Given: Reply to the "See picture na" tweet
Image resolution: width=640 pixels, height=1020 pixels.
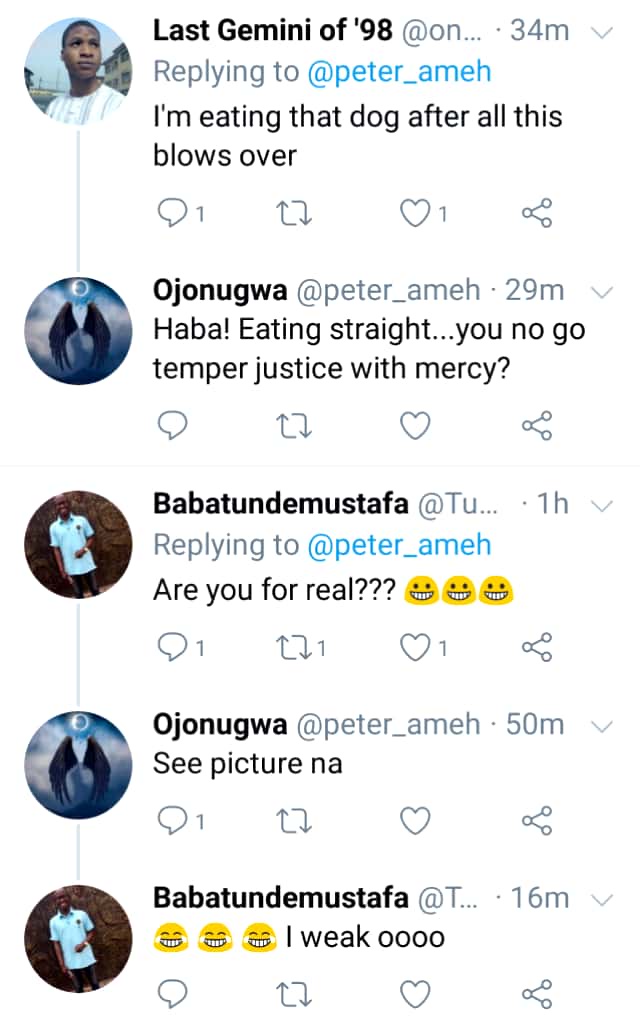Looking at the screenshot, I should pos(174,821).
